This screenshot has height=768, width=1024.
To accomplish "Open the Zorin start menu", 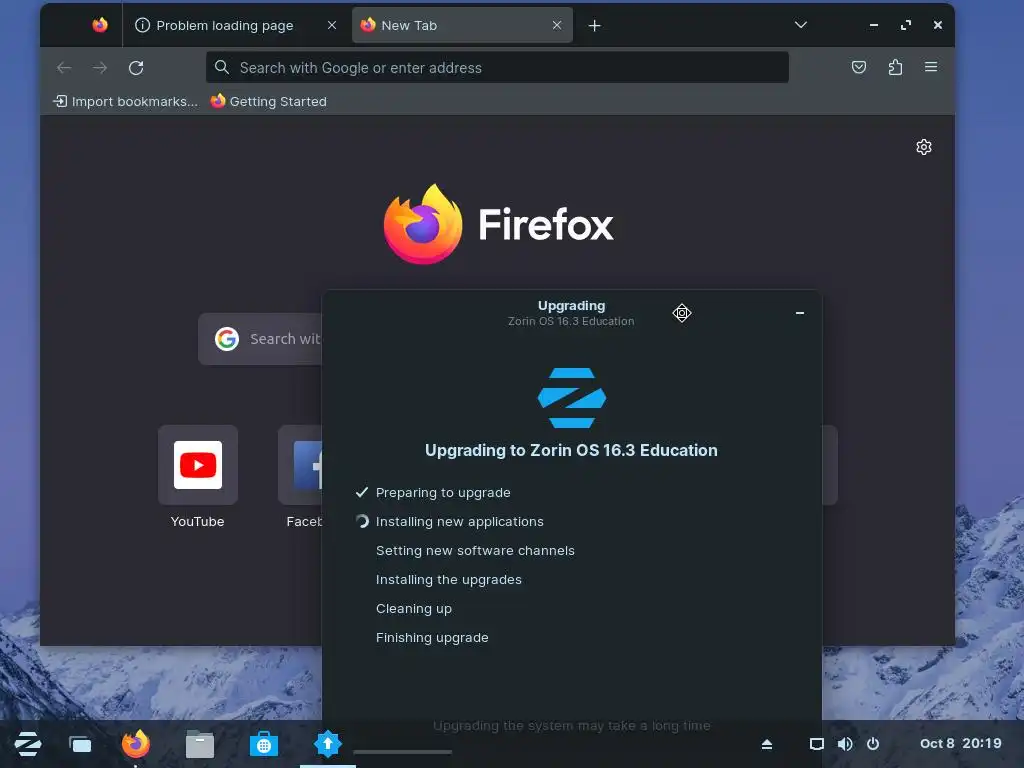I will click(x=27, y=744).
